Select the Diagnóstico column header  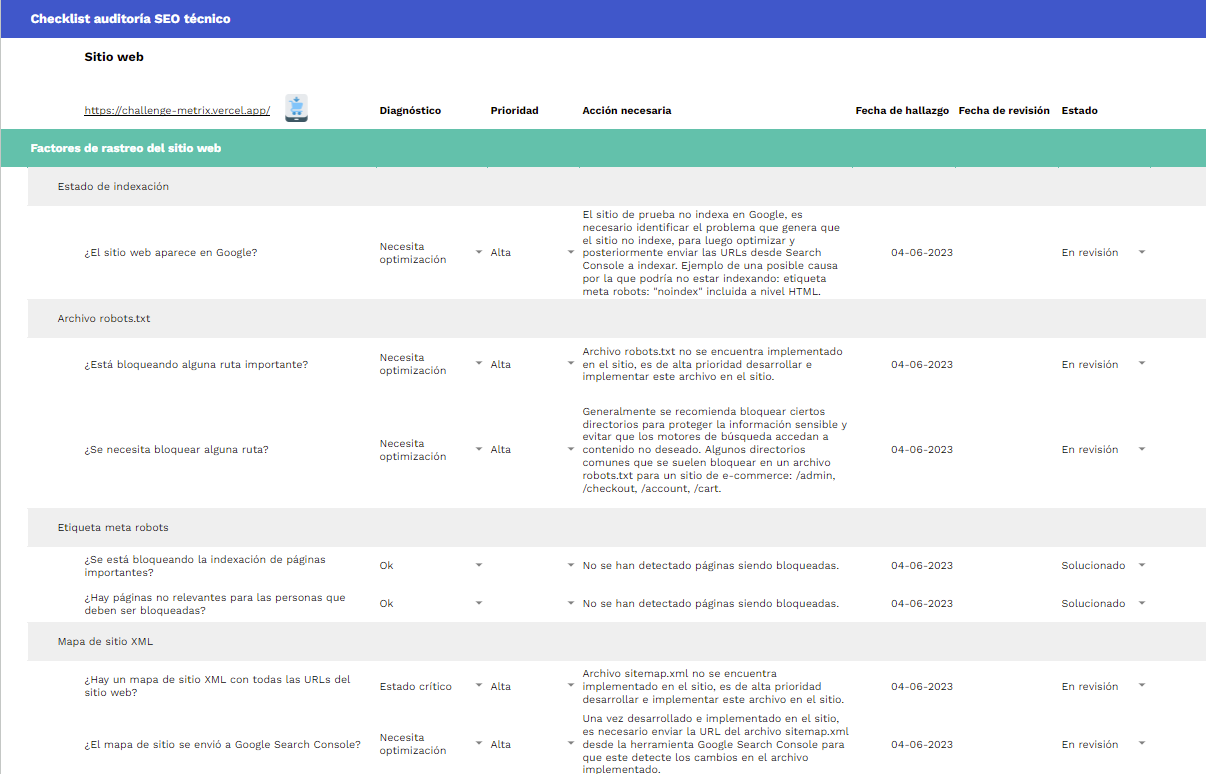410,111
